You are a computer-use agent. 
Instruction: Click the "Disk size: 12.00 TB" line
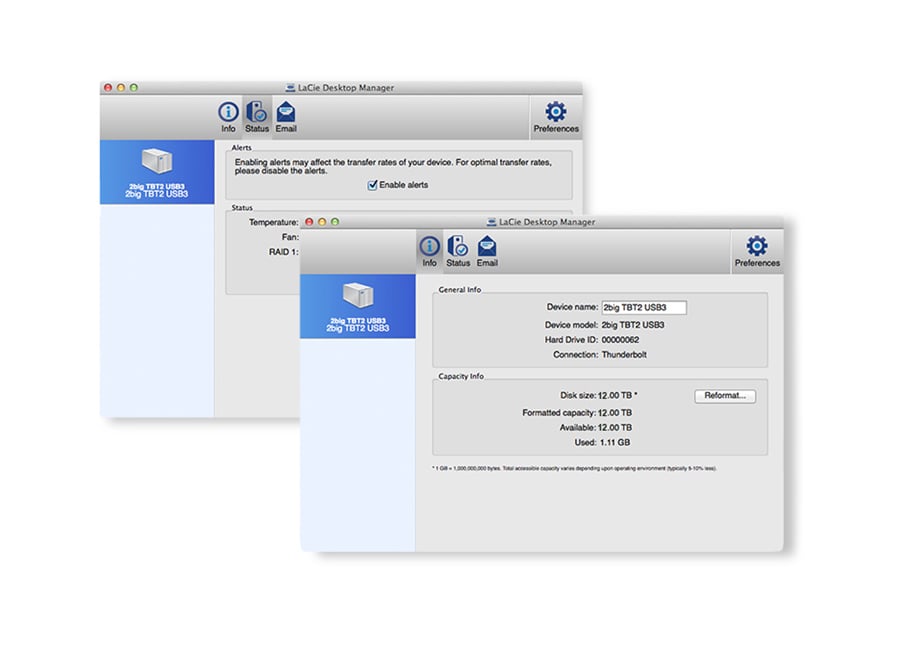point(599,396)
